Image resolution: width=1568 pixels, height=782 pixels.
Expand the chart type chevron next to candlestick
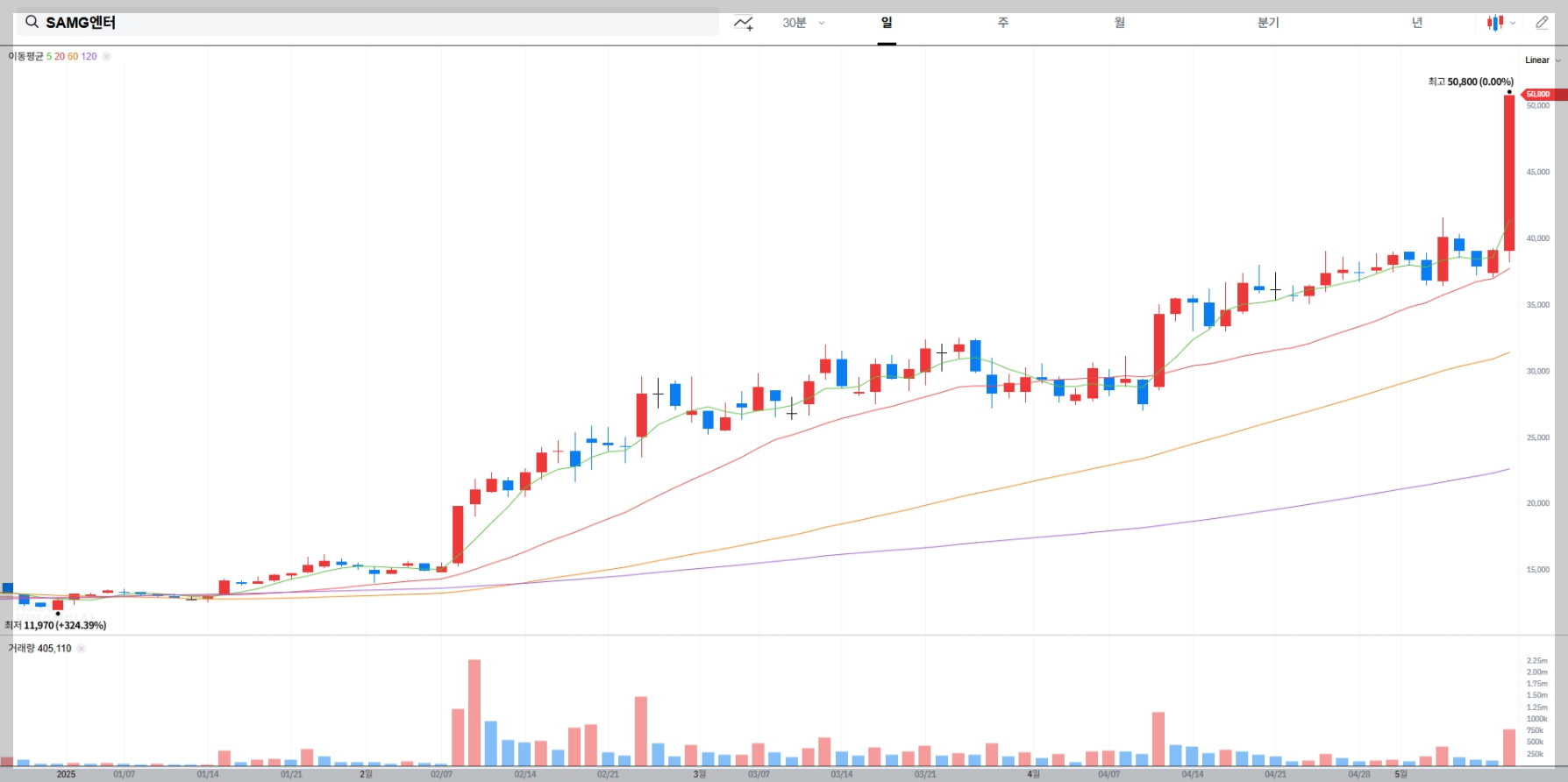pyautogui.click(x=1513, y=24)
